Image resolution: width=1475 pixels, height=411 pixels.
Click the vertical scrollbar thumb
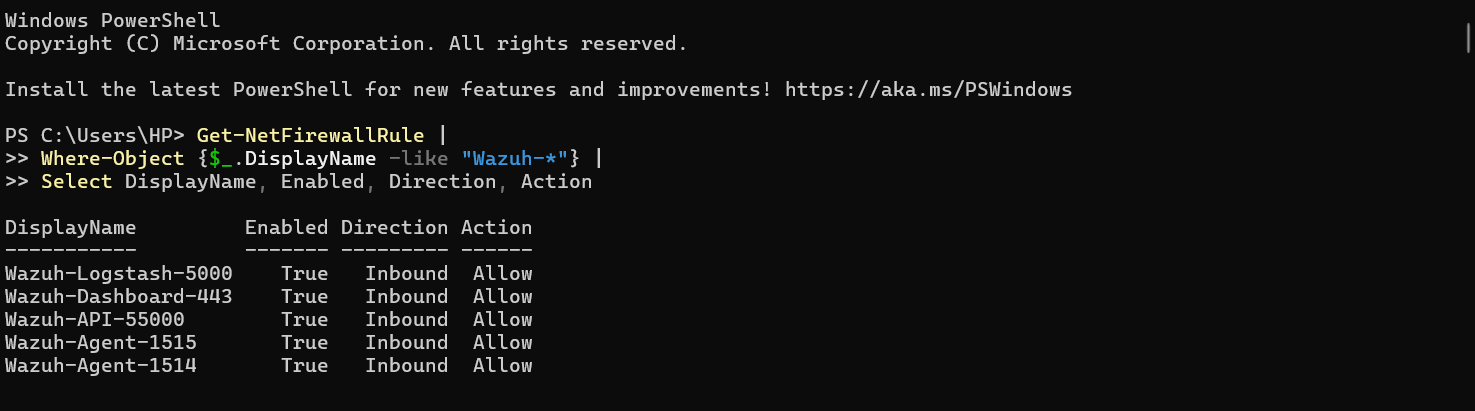[1467, 36]
